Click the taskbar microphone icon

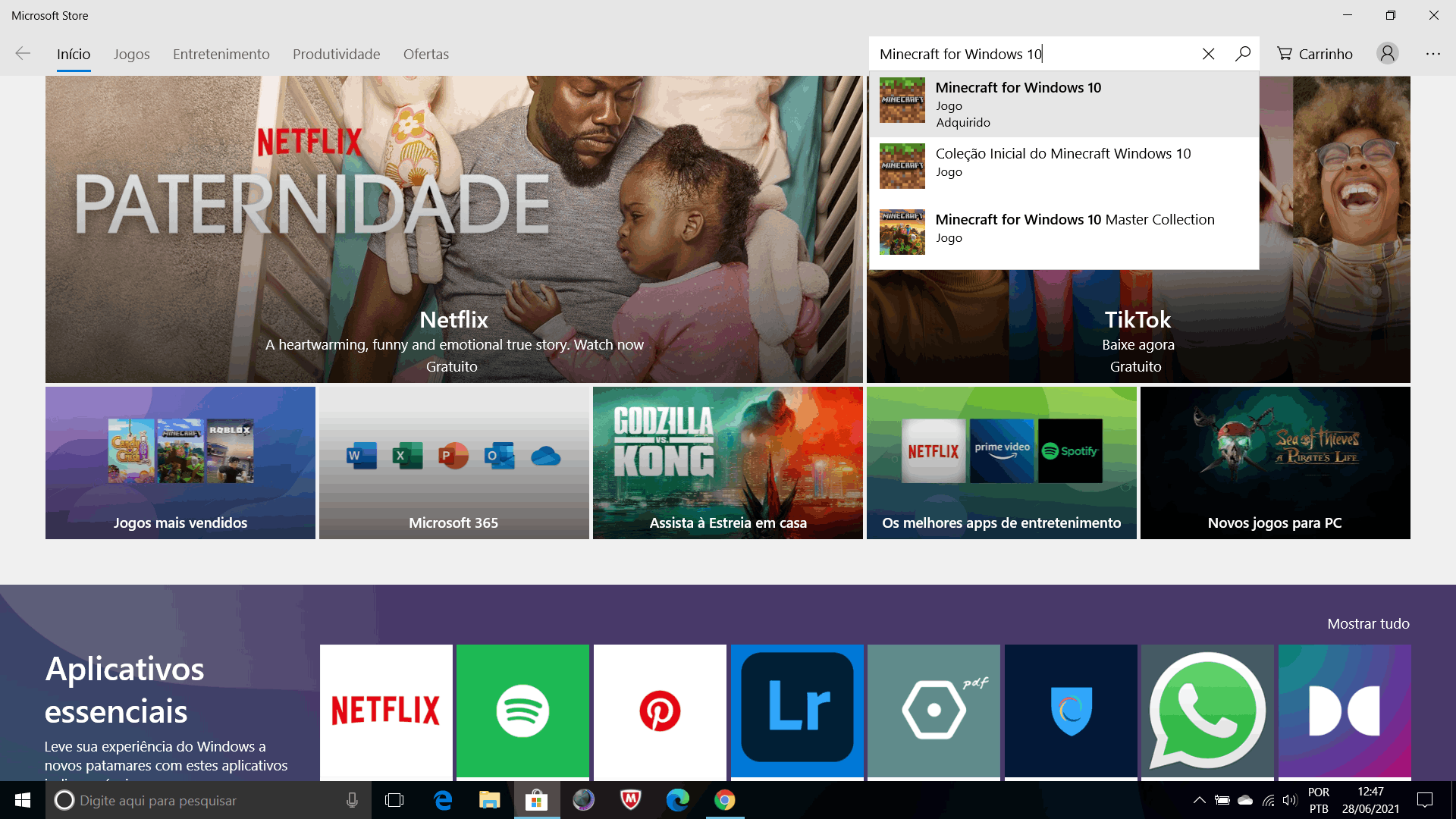(352, 800)
